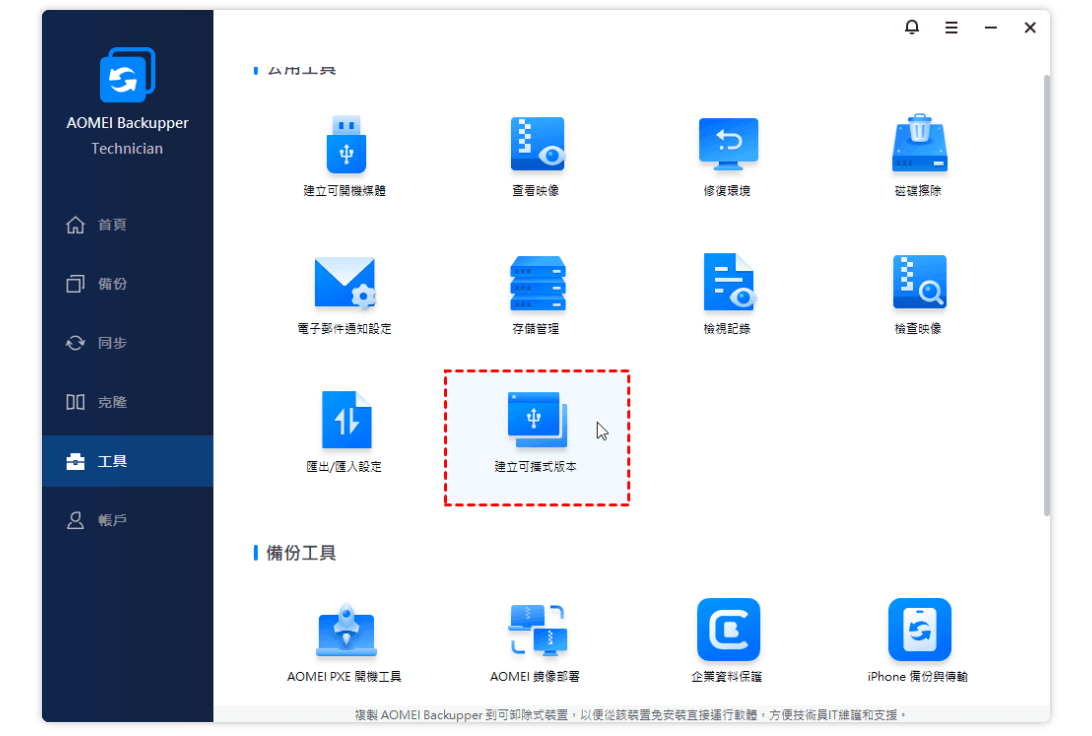This screenshot has height=736, width=1092.
Task: Minimize the AOMEI Backupper window
Action: point(990,28)
